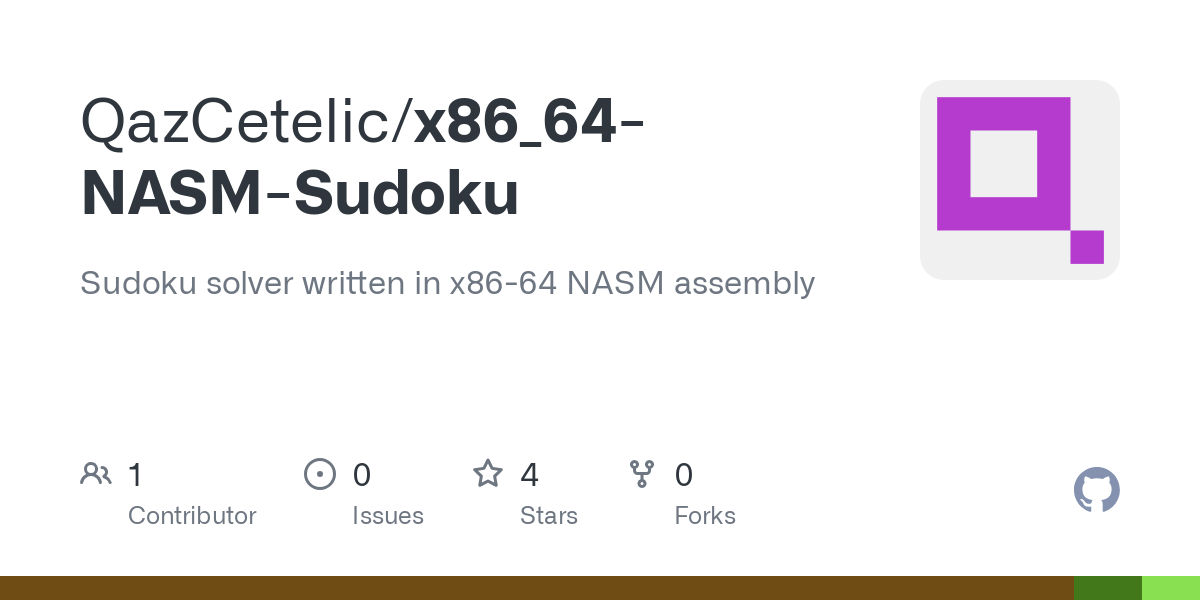Go to the Issues label
Screen dimensions: 1200x600
(x=388, y=516)
